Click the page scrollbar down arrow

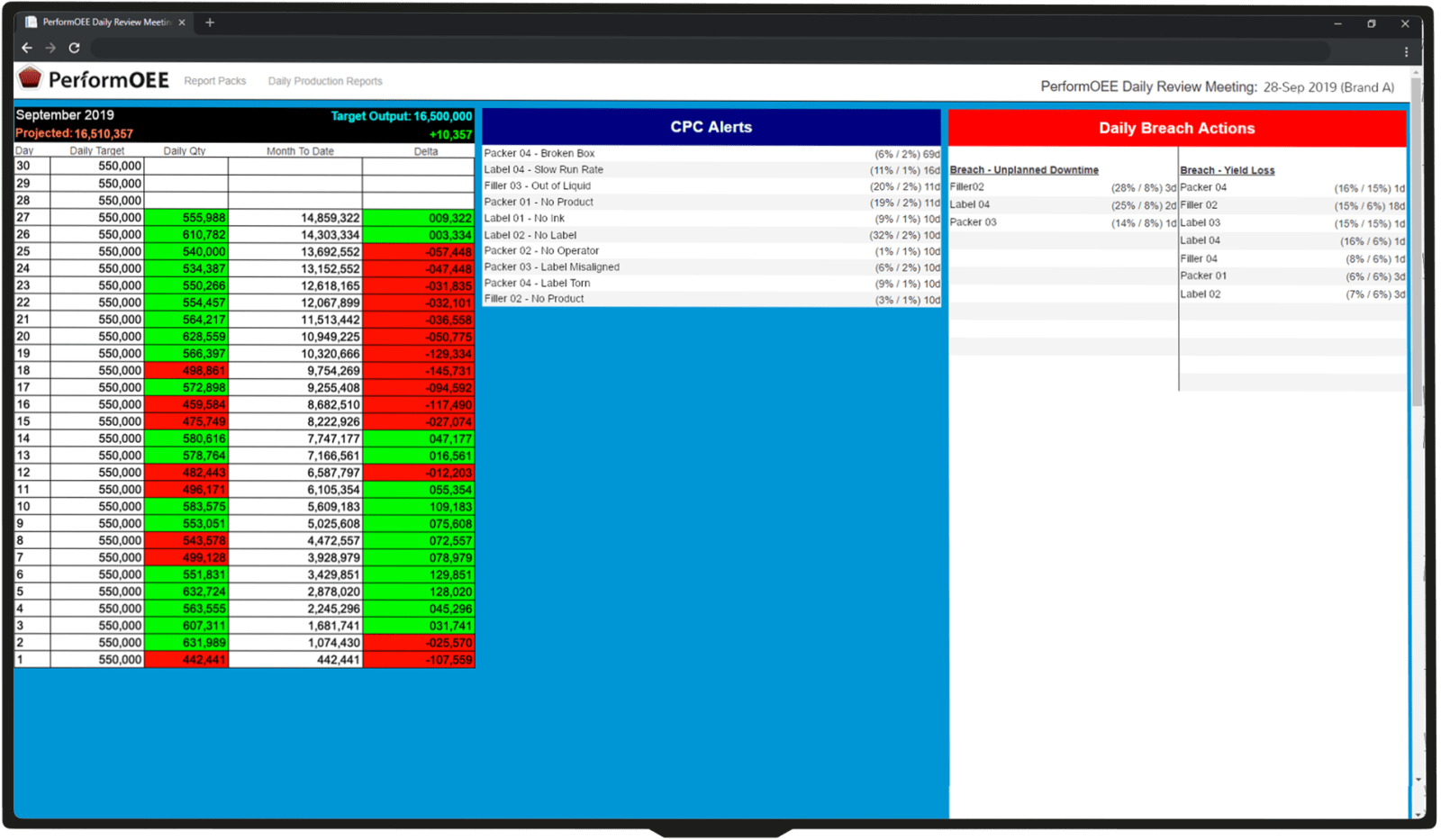tap(1418, 780)
